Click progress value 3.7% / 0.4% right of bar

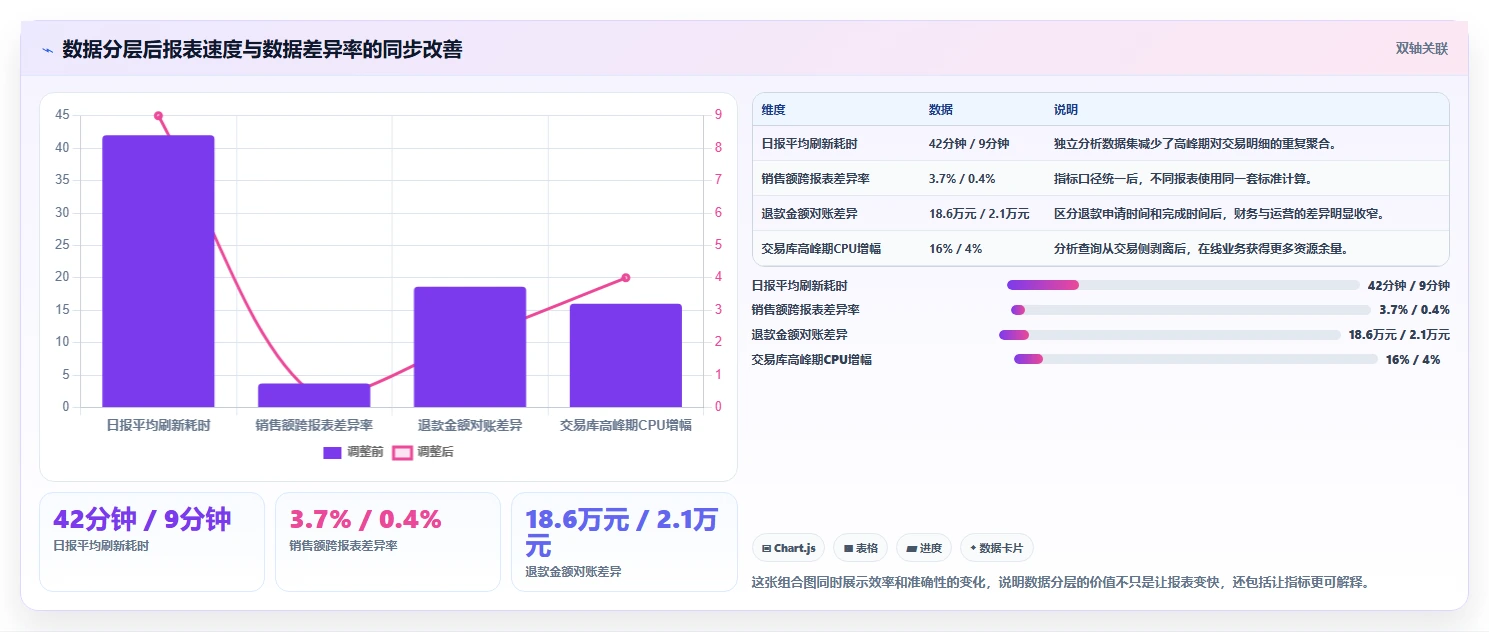(x=1414, y=310)
